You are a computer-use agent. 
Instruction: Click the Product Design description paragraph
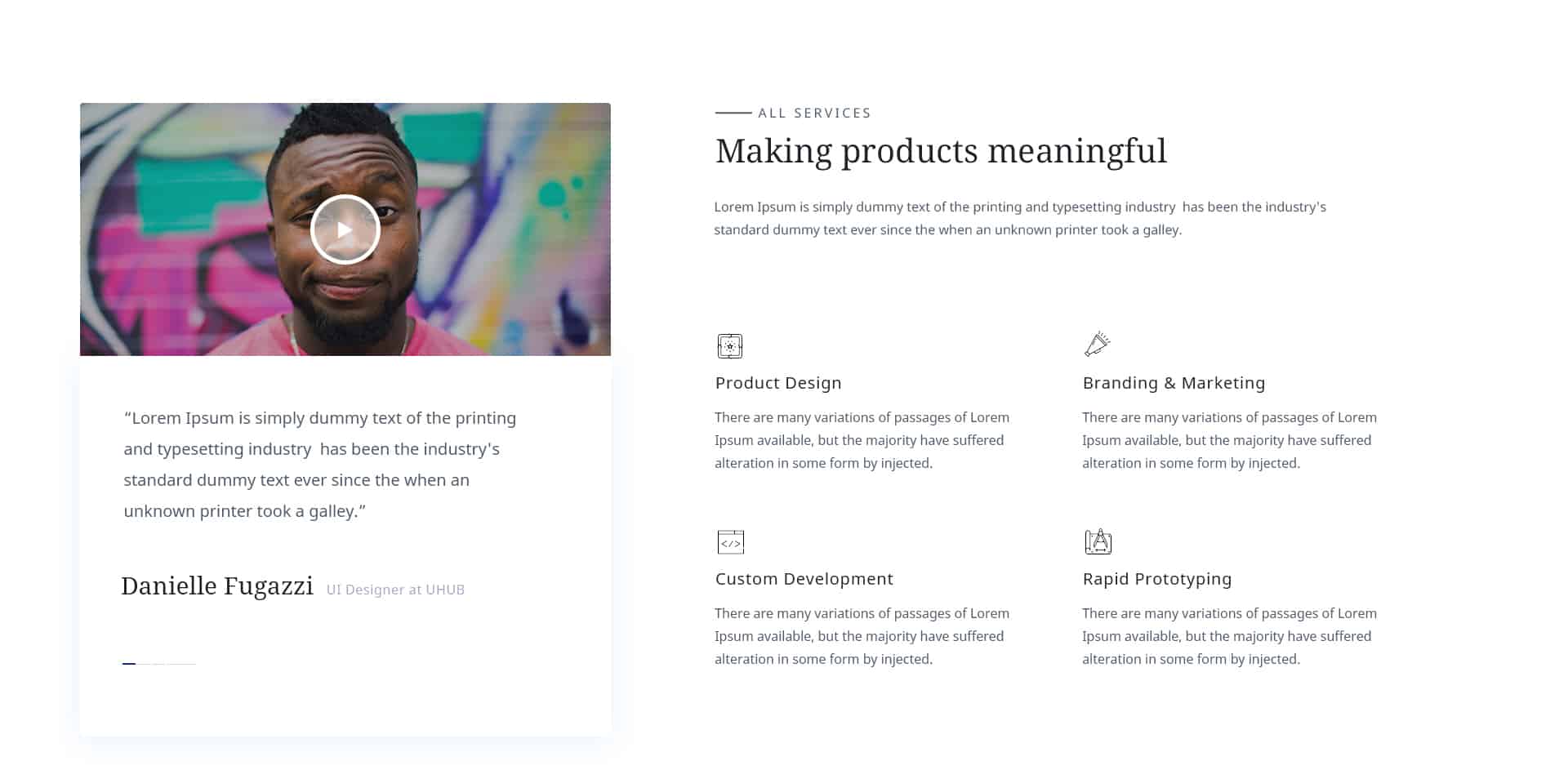862,440
